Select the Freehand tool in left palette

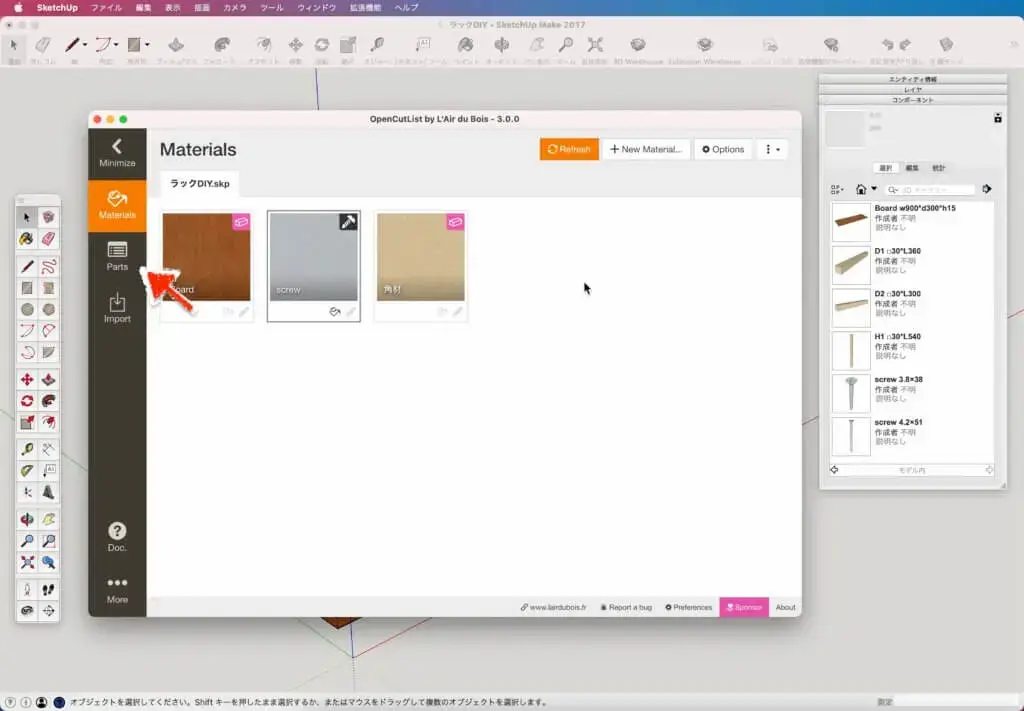coord(48,266)
